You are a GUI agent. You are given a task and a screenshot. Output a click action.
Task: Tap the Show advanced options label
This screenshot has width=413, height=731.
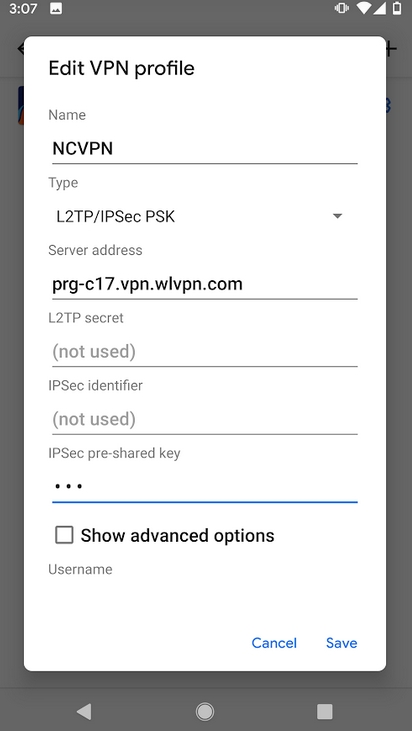click(x=178, y=535)
